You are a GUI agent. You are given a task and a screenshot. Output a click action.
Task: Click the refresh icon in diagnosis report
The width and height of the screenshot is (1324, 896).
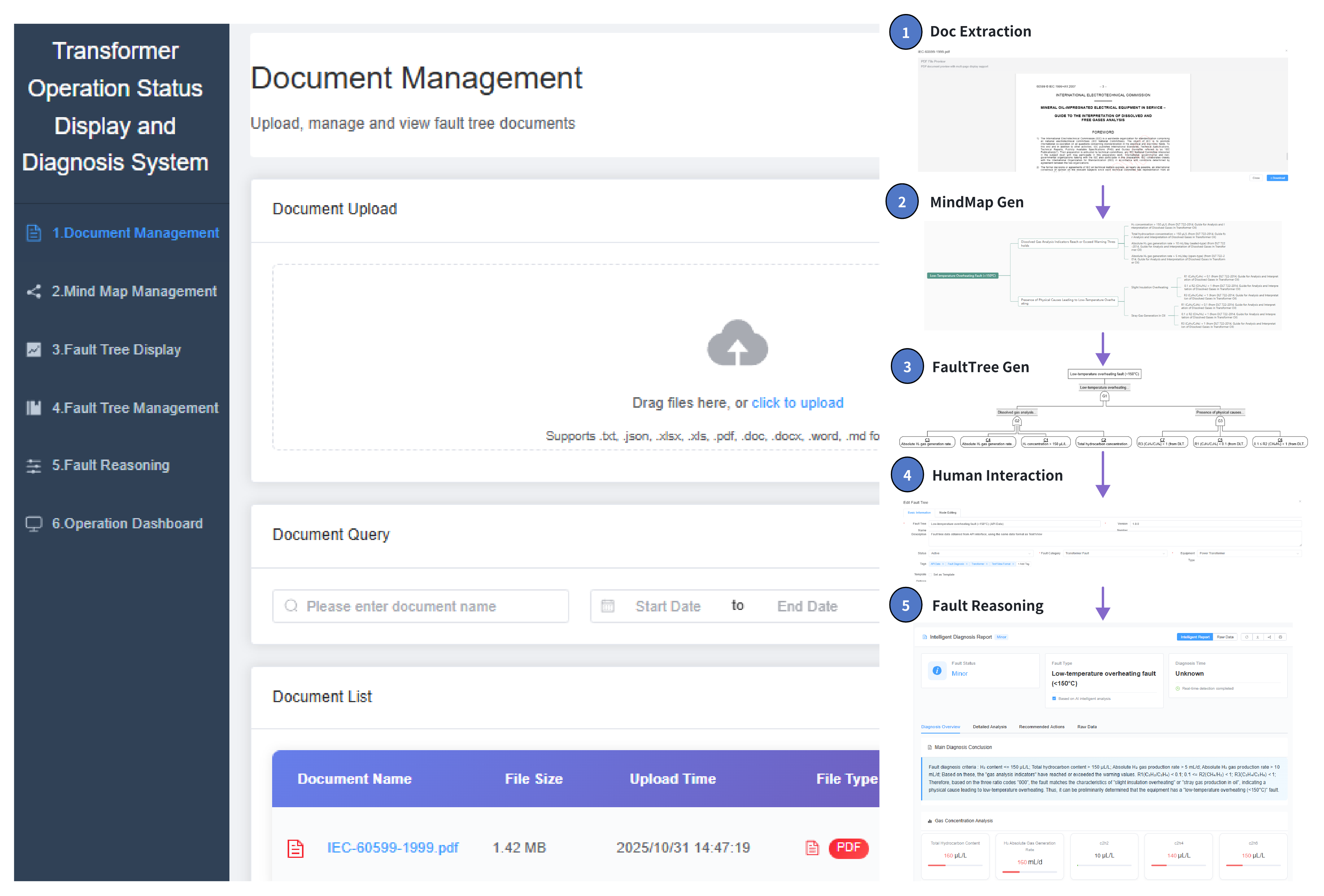click(x=1247, y=637)
